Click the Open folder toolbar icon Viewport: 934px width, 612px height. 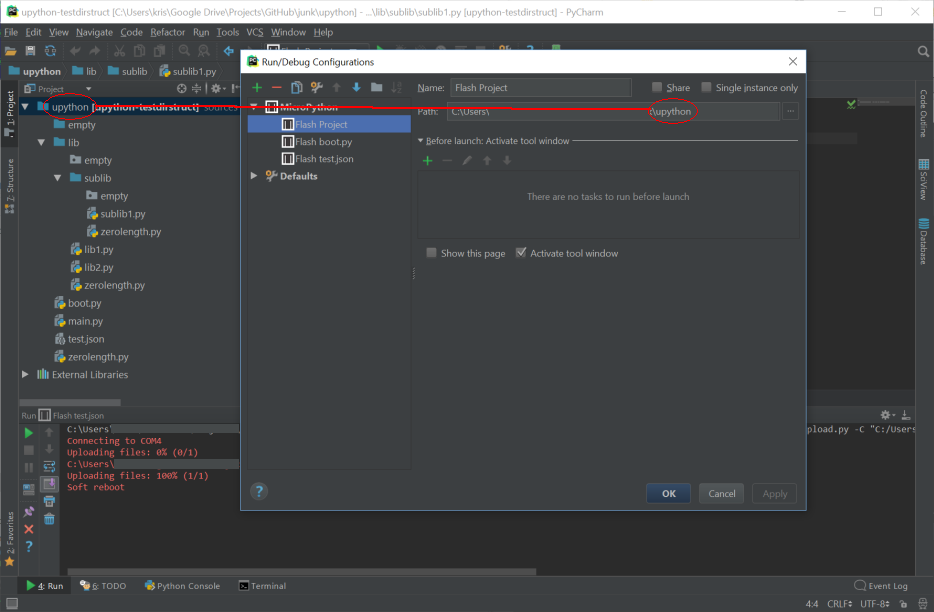(10, 51)
